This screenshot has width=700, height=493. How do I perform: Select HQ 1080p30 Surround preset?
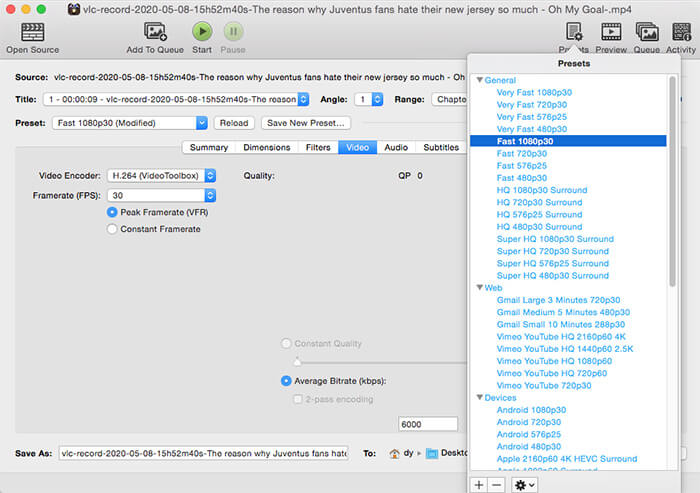pos(542,190)
